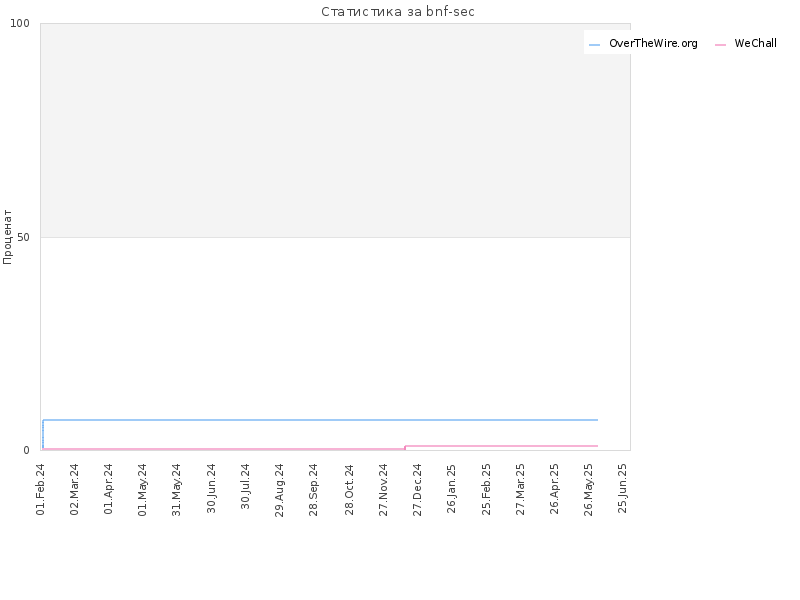Click the chart title Статистика за bnf-sec
The width and height of the screenshot is (800, 600).
398,11
